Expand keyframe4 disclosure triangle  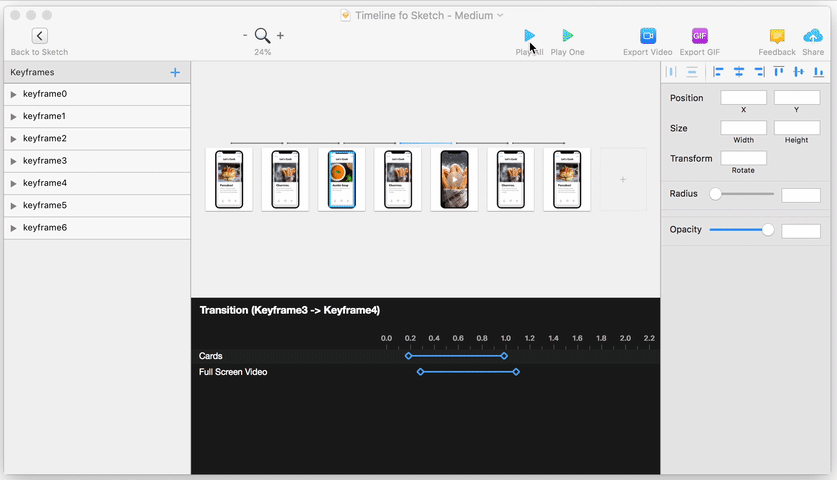pos(13,184)
